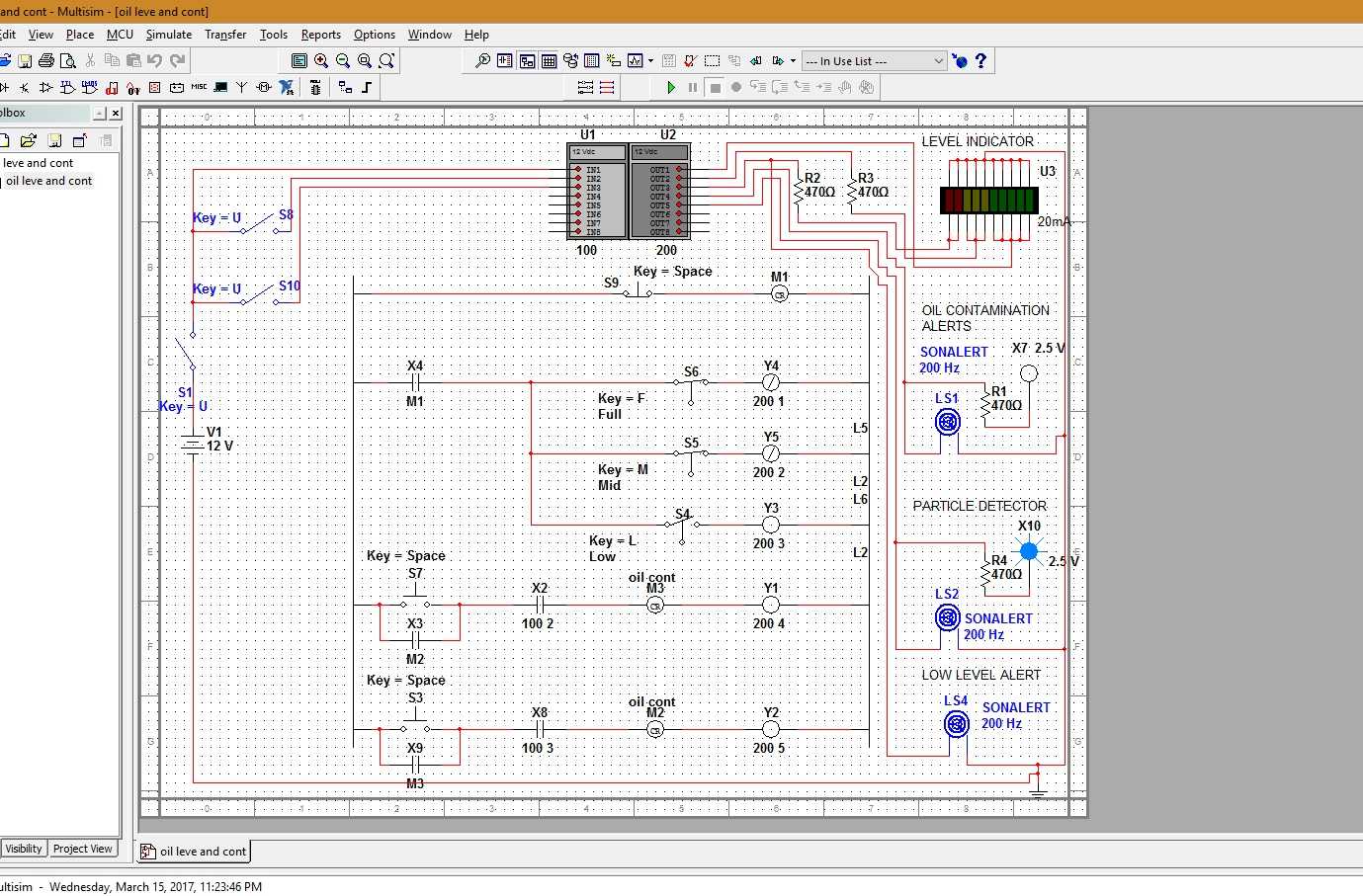Open Print Preview
The width and height of the screenshot is (1363, 896).
click(68, 61)
